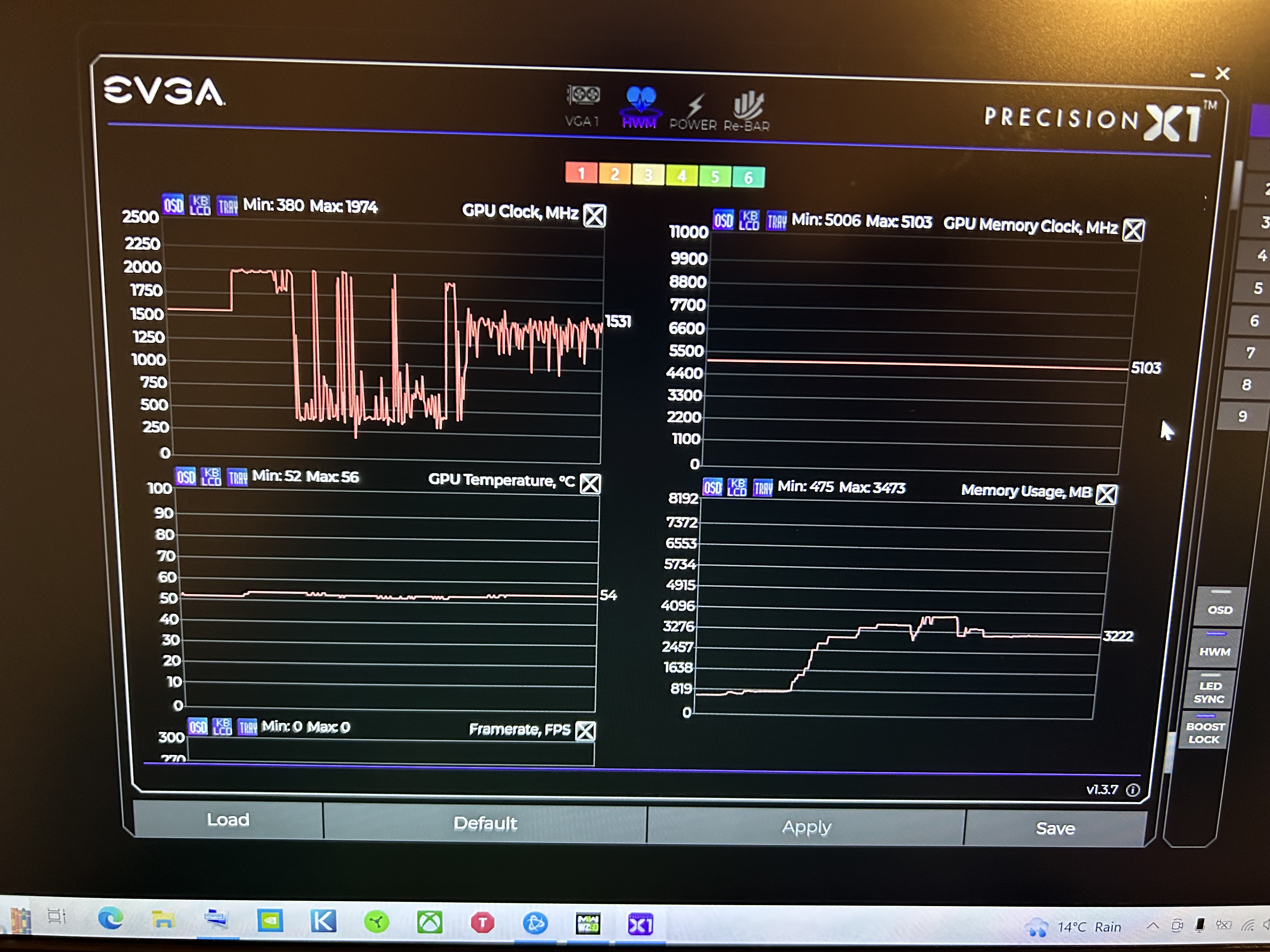This screenshot has width=1270, height=952.
Task: Click the EVGA logo
Action: click(x=164, y=91)
